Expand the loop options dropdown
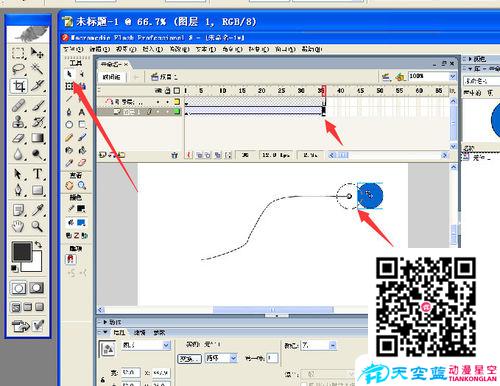This screenshot has width=500, height=386. pos(221,358)
